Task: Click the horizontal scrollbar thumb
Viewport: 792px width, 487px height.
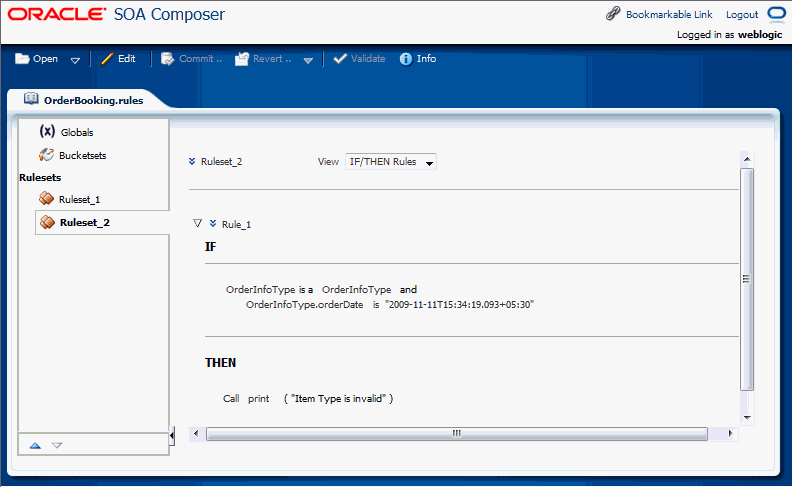Action: (457, 433)
